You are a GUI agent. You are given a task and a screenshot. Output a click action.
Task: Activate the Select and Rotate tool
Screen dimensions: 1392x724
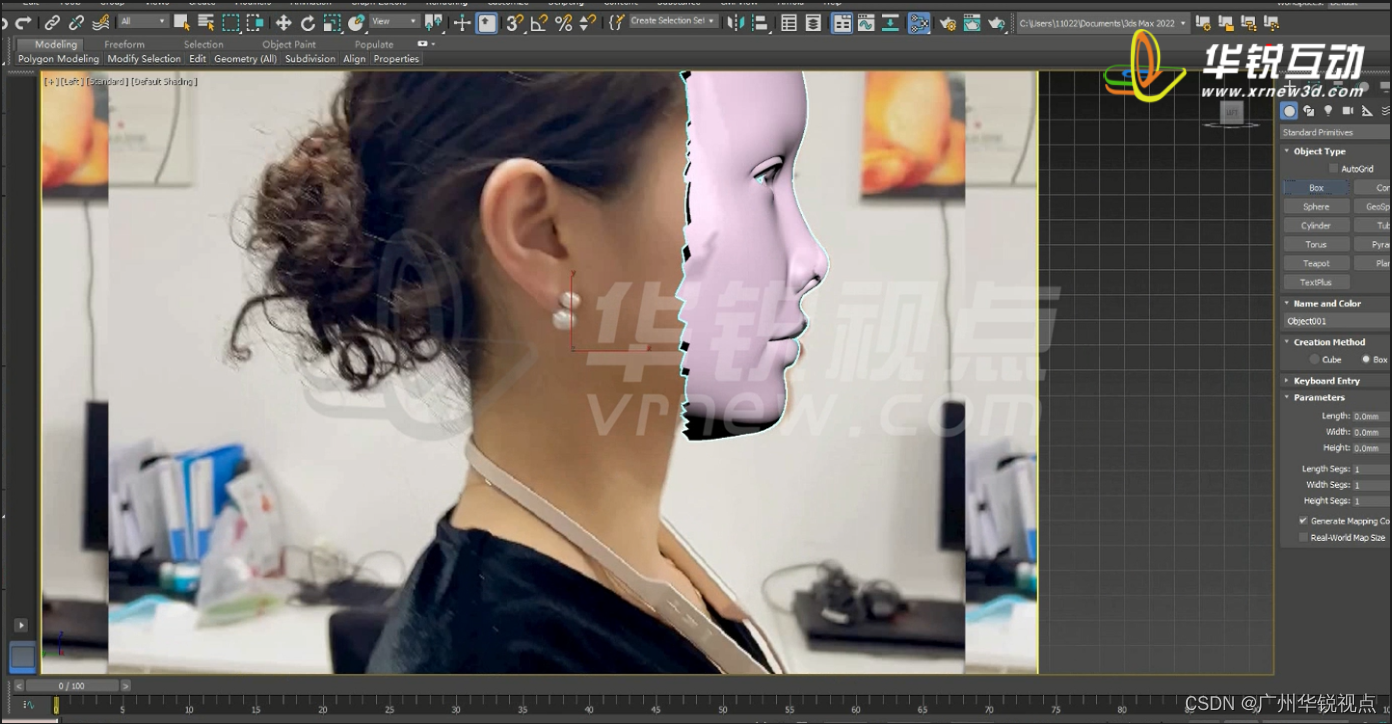coord(308,22)
